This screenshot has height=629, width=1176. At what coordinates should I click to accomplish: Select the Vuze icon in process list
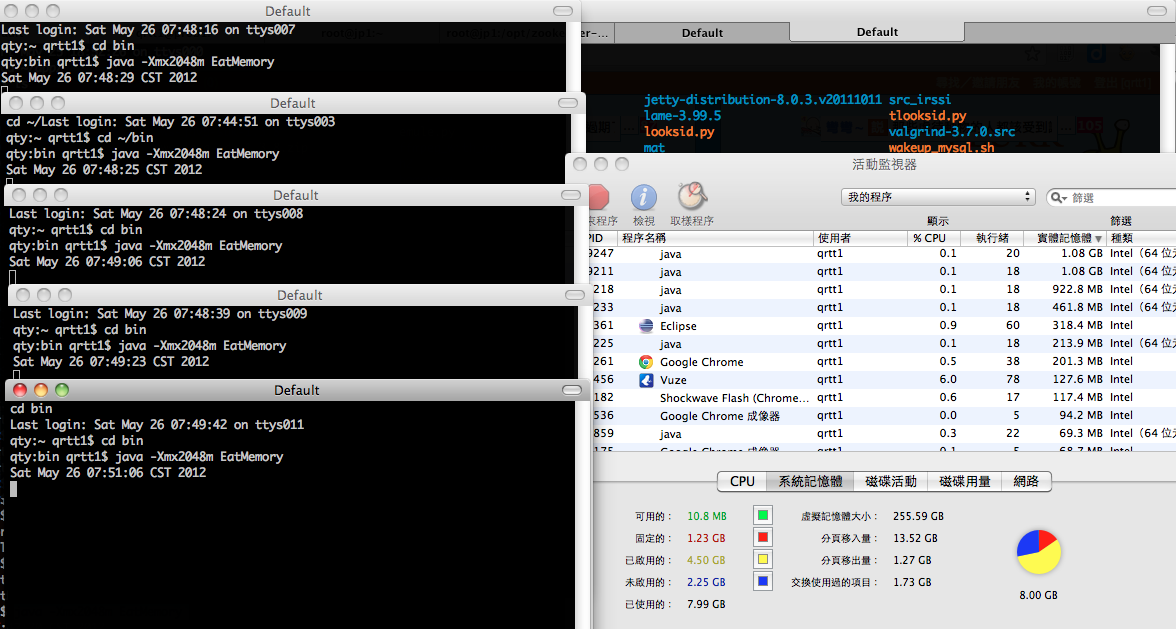point(646,379)
